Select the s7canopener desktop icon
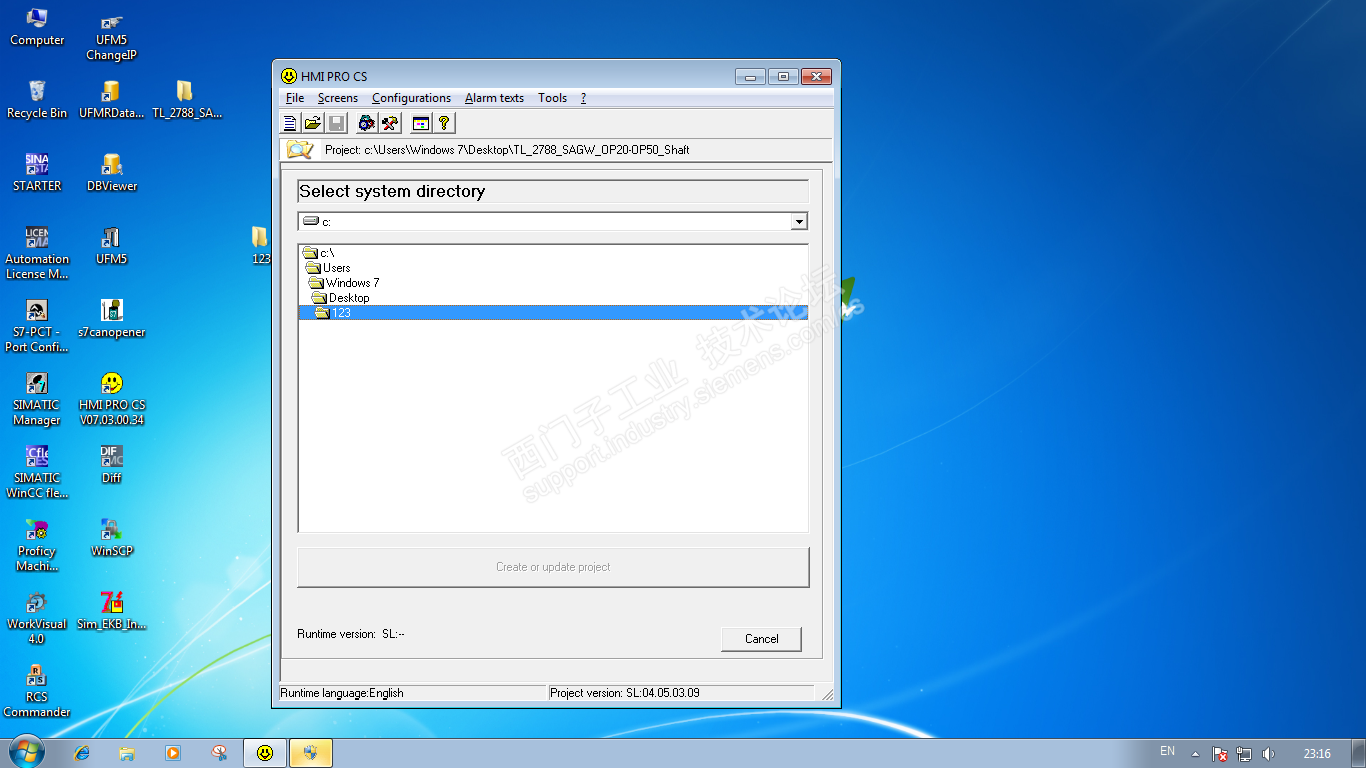 click(x=111, y=319)
